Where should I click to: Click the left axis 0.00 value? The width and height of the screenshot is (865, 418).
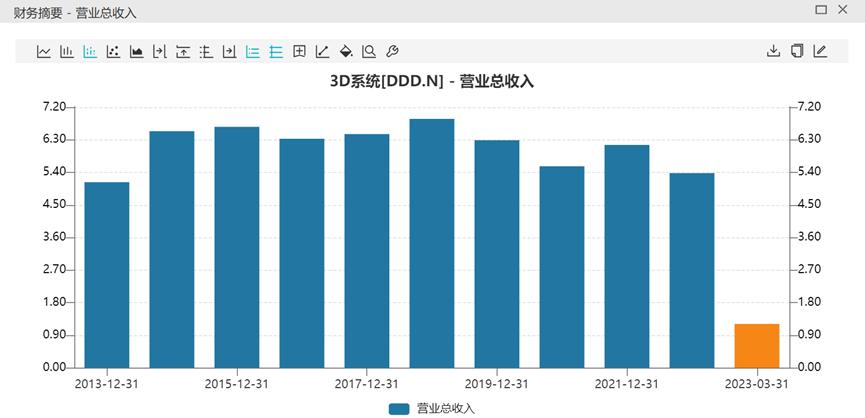tap(54, 367)
